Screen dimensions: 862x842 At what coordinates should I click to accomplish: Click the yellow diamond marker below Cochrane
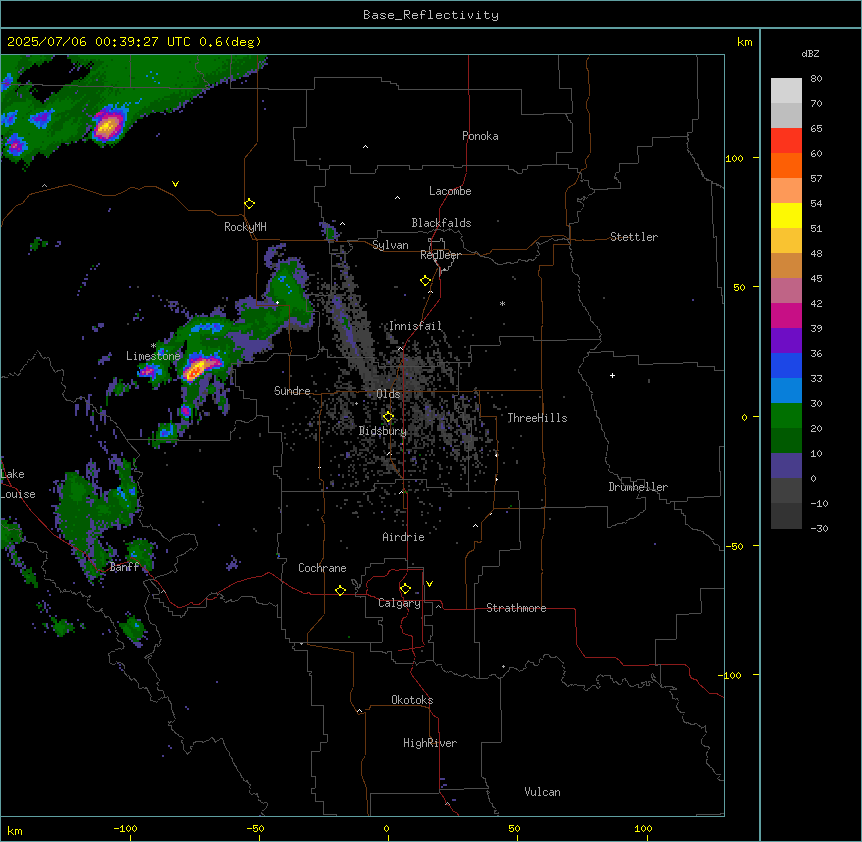[340, 590]
